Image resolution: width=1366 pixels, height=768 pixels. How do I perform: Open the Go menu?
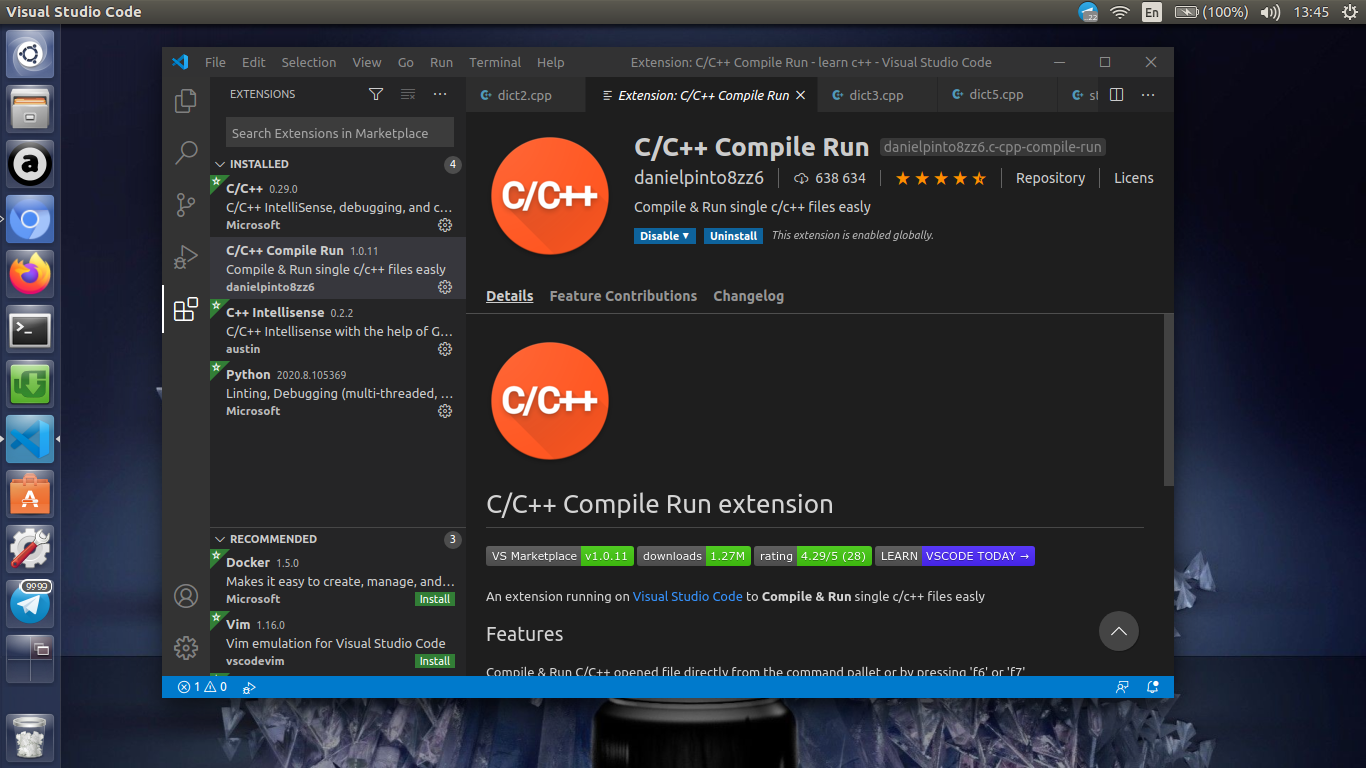pyautogui.click(x=405, y=62)
